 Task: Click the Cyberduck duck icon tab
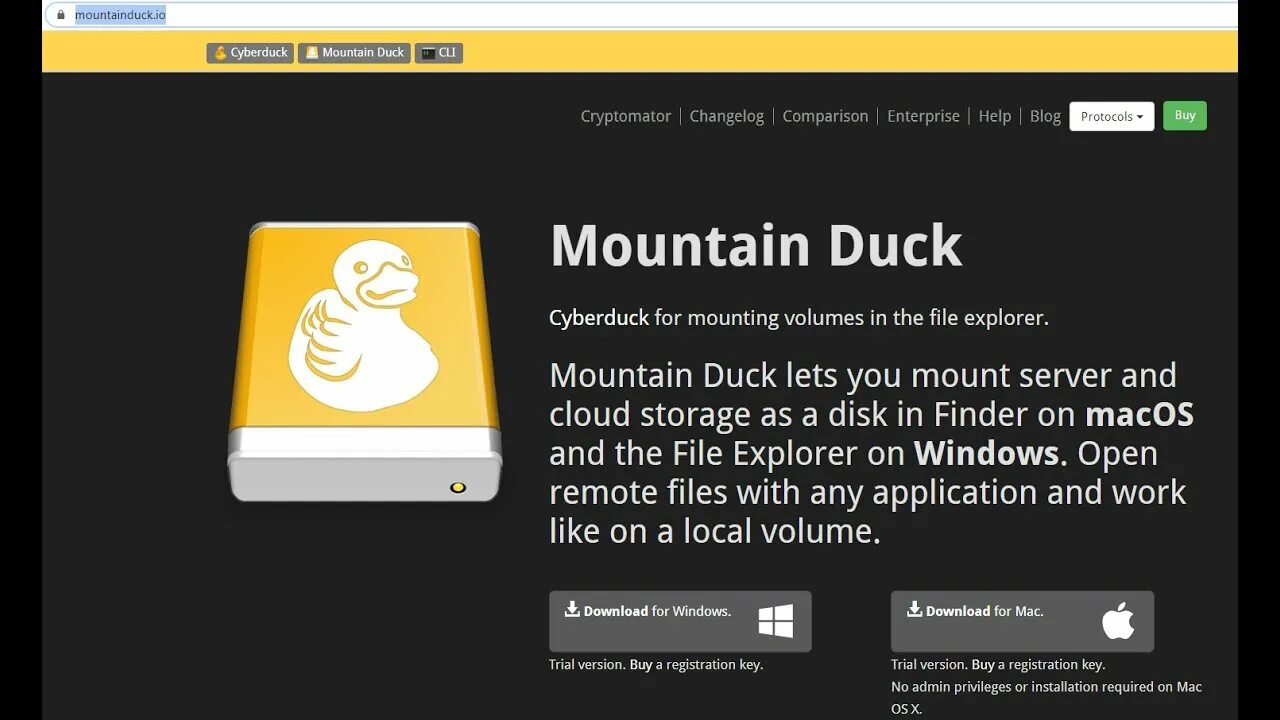pyautogui.click(x=219, y=52)
